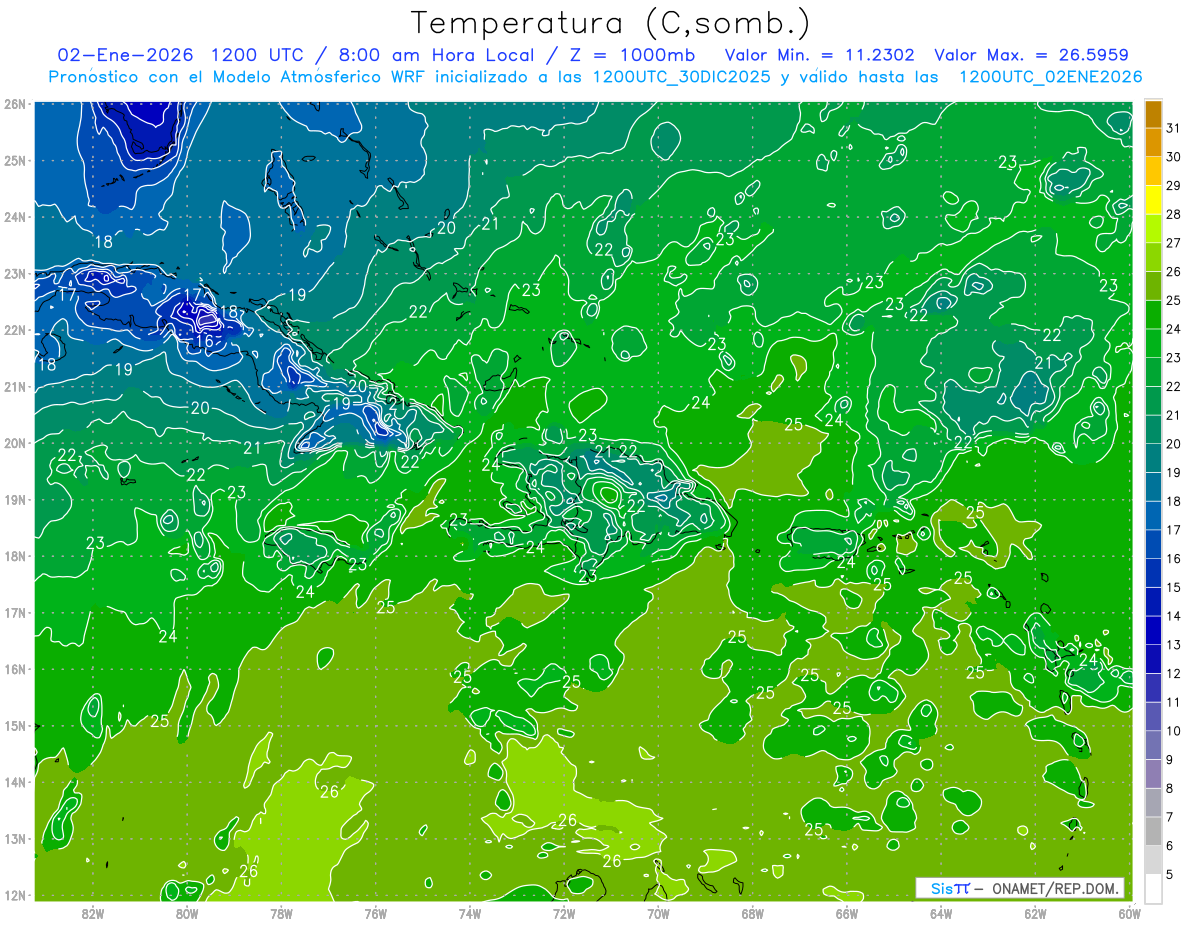Click the "1200UTC_30DIC2025" initialization time text

[682, 76]
